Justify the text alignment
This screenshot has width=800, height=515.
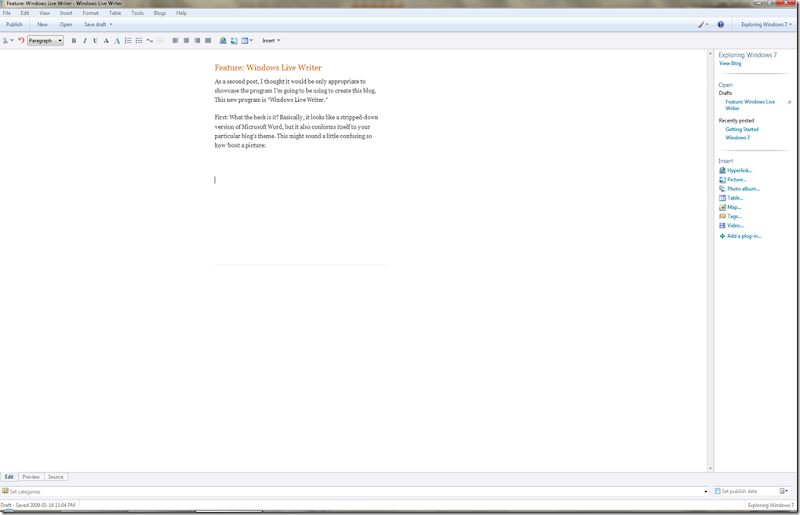[x=208, y=40]
